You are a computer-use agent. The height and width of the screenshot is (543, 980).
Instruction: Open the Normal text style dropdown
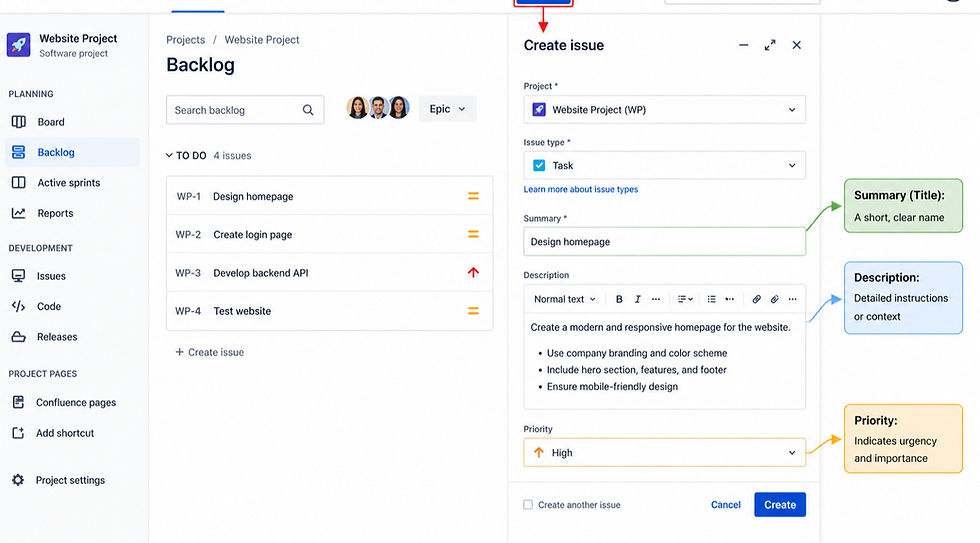point(565,299)
